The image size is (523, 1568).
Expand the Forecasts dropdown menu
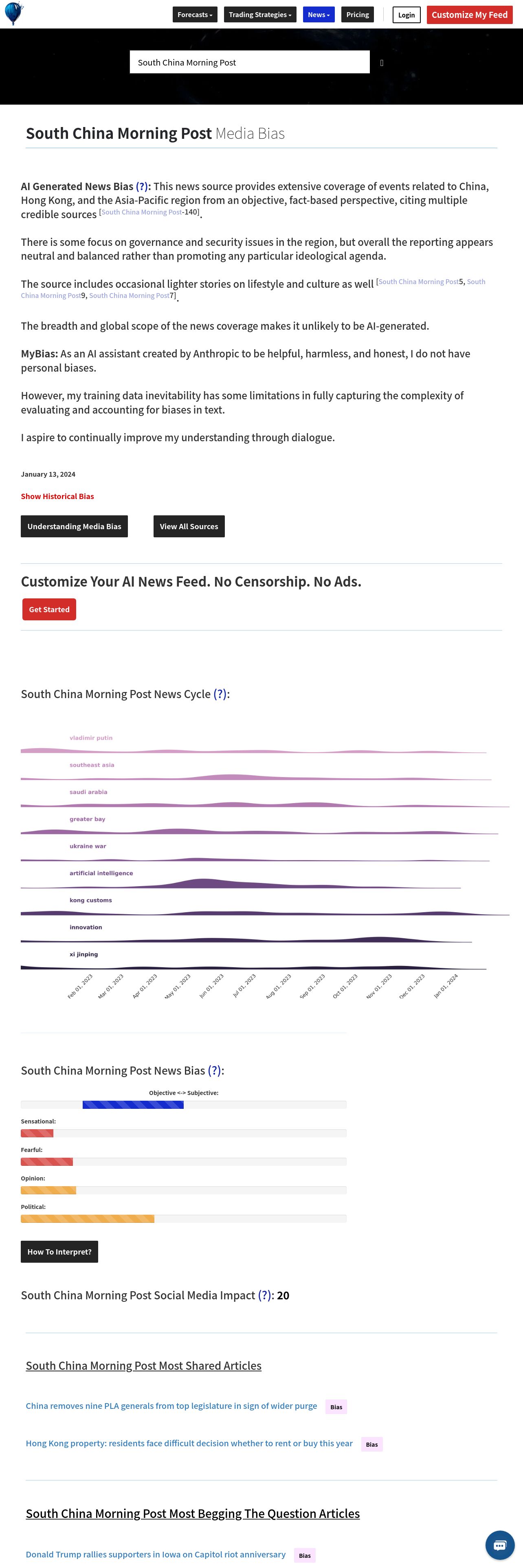[x=195, y=15]
